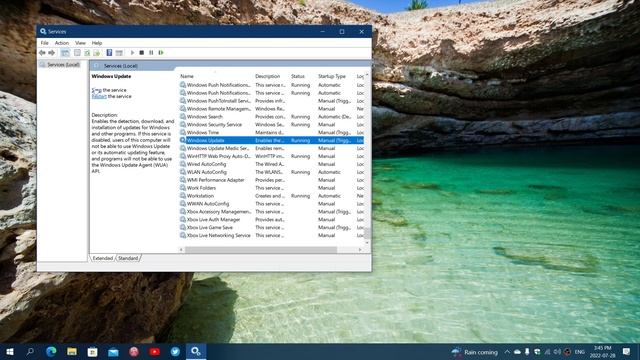Open Microsoft Store from the taskbar
This screenshot has width=640, height=360.
coord(93,351)
